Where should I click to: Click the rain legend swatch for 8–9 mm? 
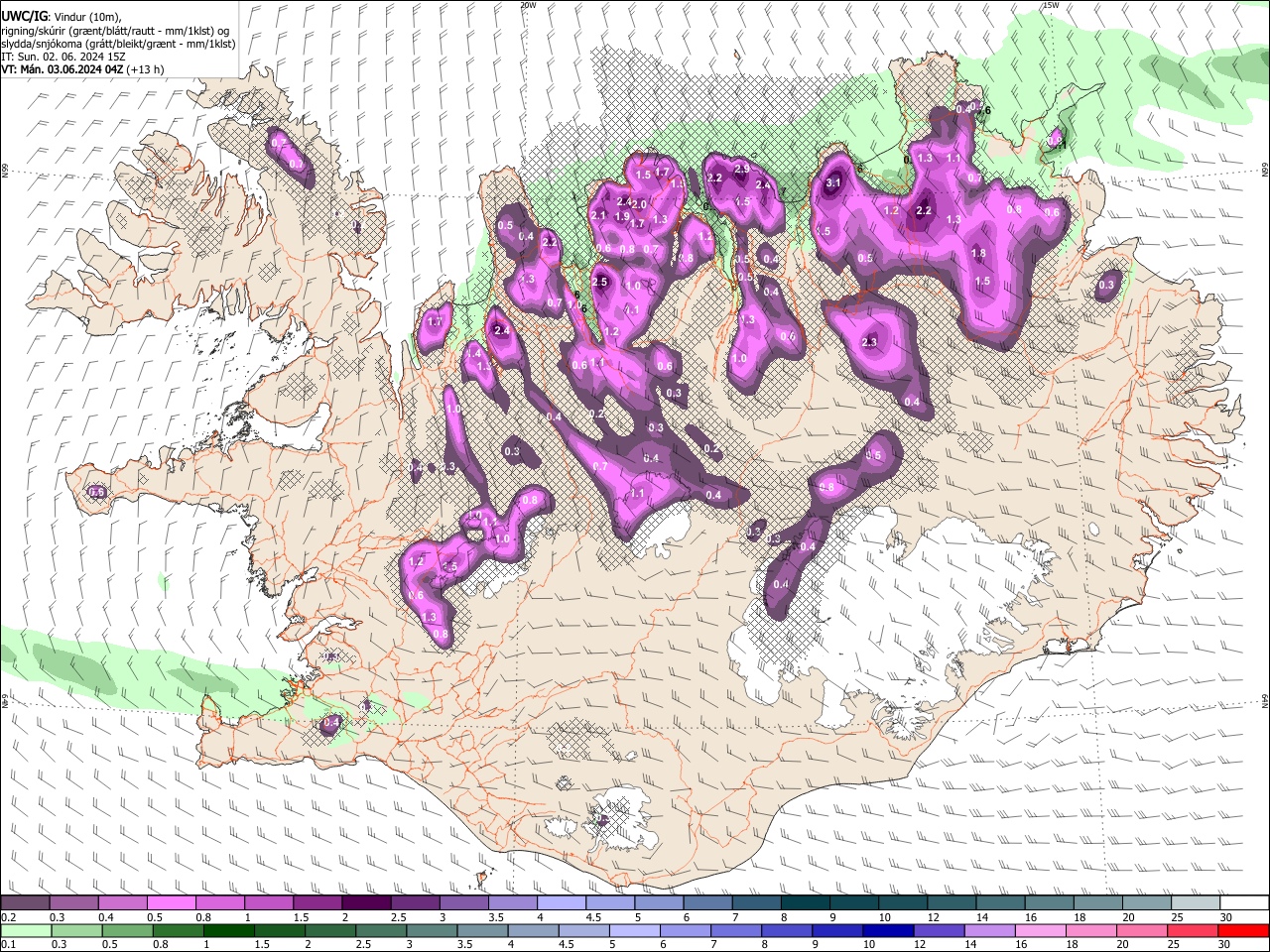tap(786, 931)
